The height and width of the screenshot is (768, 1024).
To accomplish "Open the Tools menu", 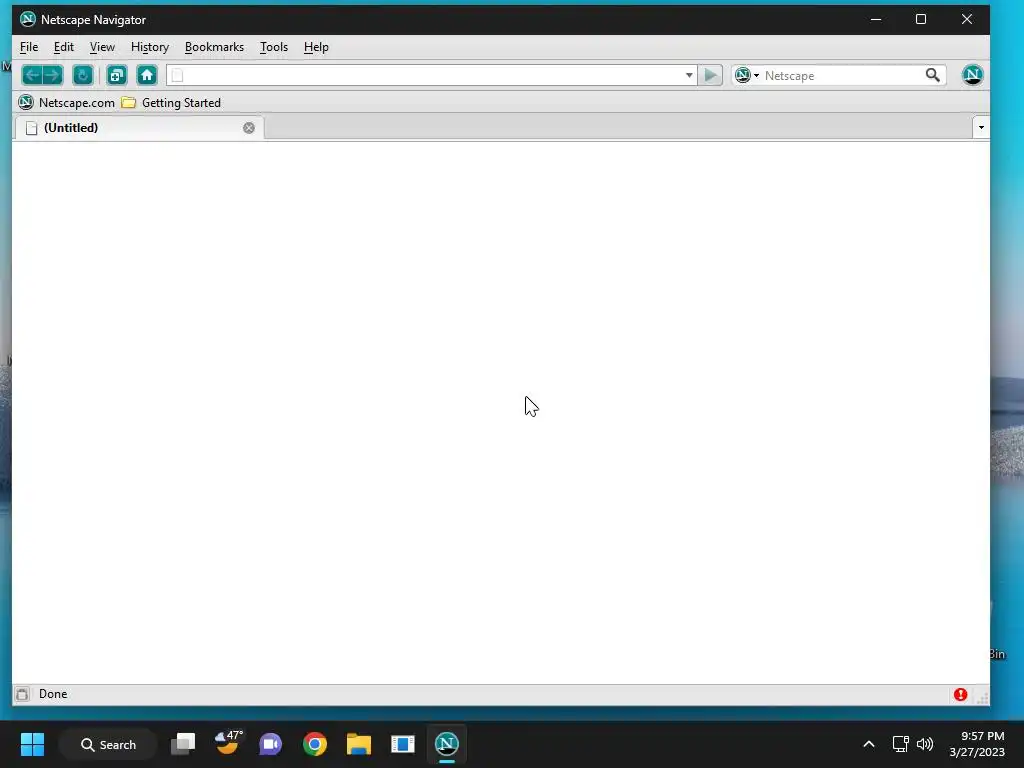I will tap(274, 47).
